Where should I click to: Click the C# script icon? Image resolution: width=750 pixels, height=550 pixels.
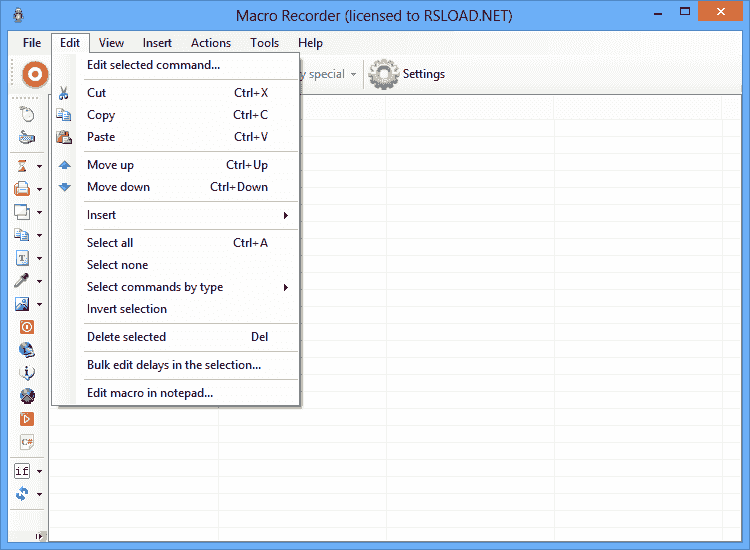[x=27, y=442]
